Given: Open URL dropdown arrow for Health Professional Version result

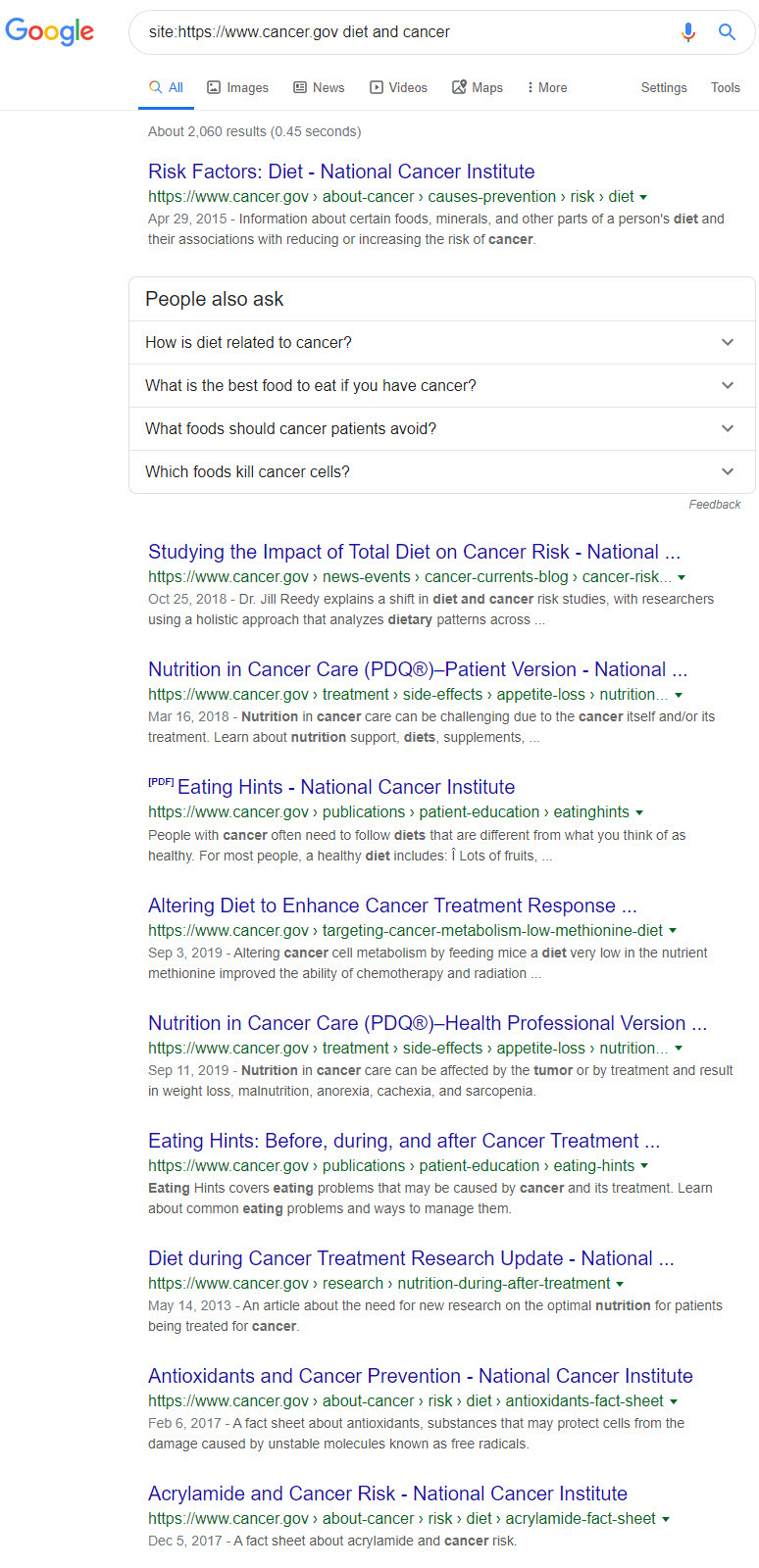Looking at the screenshot, I should pos(679,1049).
